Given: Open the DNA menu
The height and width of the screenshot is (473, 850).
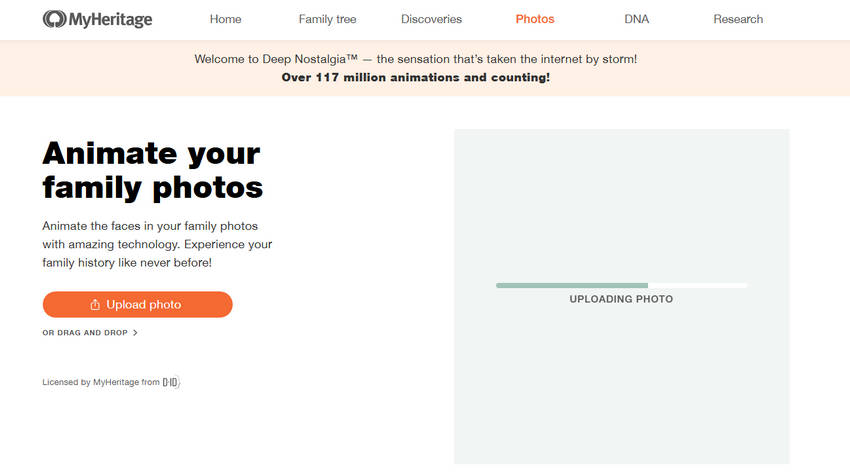Looking at the screenshot, I should click(x=636, y=19).
